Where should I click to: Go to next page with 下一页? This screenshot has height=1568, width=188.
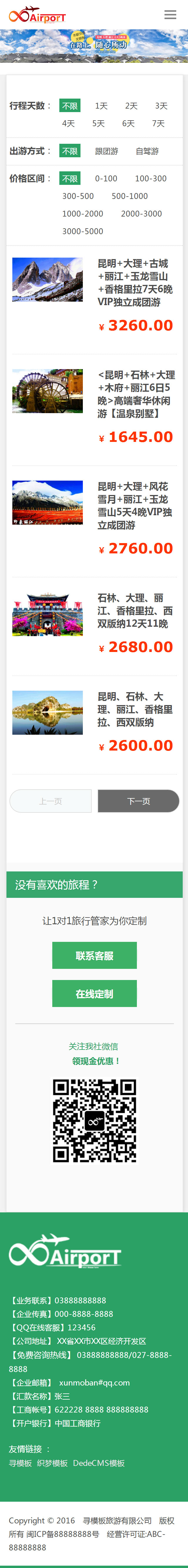[x=139, y=801]
